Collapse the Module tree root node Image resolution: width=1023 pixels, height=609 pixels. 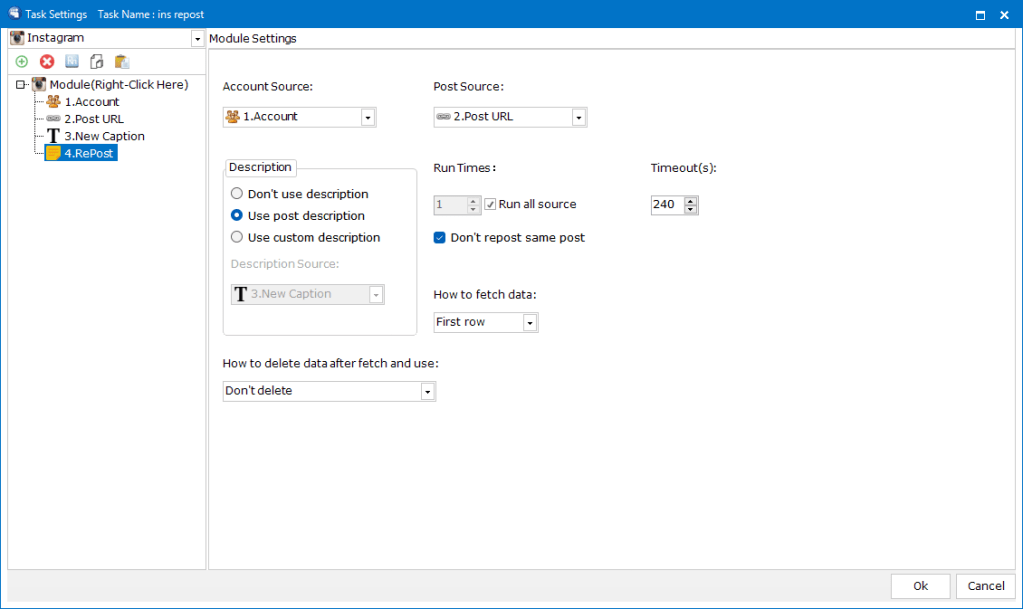click(x=21, y=85)
